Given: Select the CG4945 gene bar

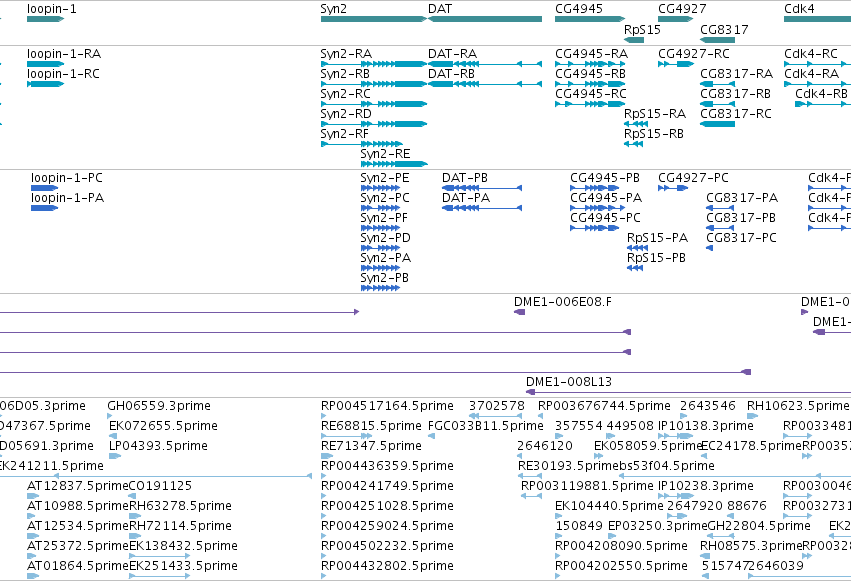Looking at the screenshot, I should point(590,20).
